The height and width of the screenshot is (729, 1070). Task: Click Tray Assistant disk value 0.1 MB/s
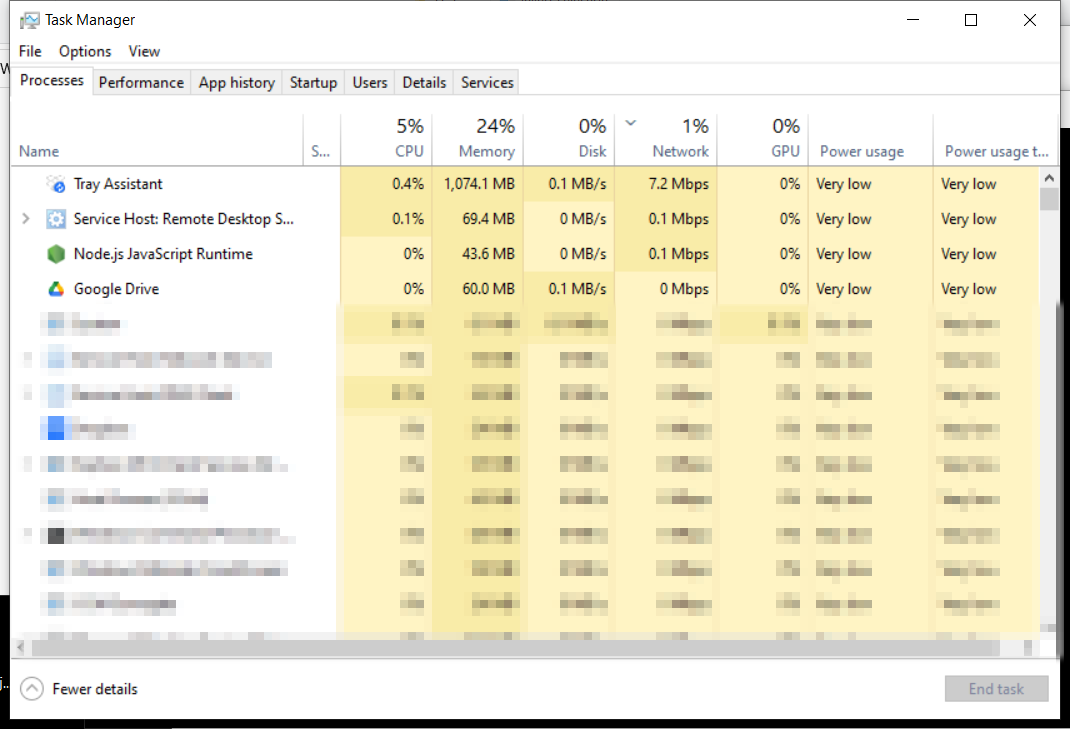click(577, 184)
